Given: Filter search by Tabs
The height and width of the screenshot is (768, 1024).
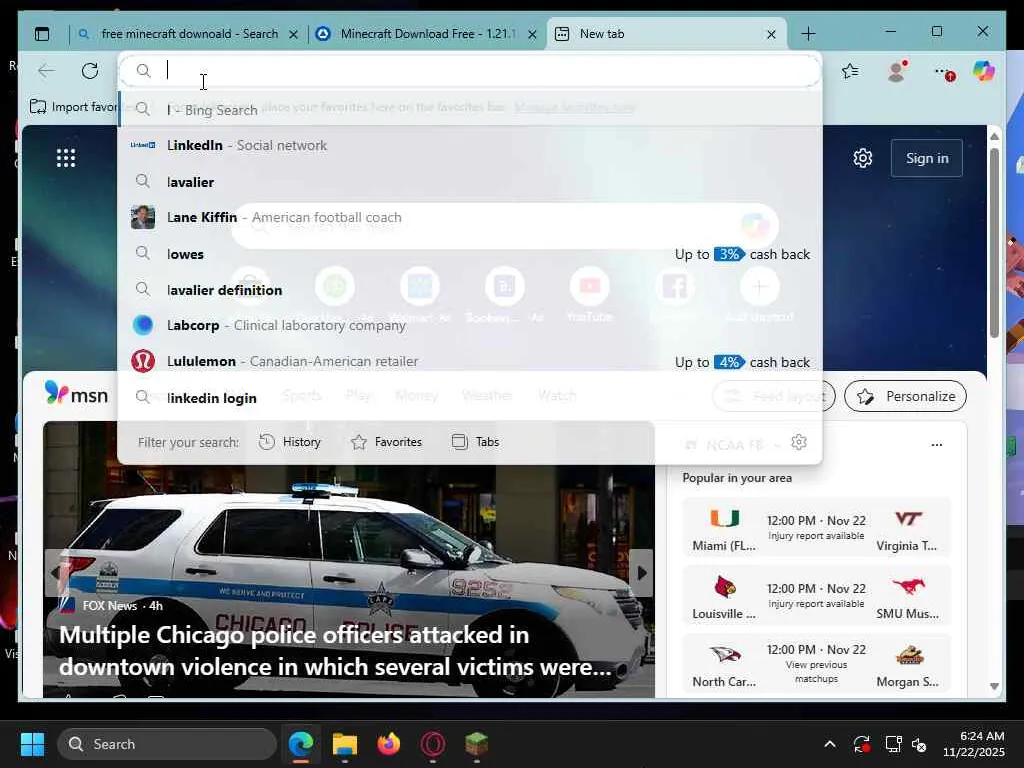Looking at the screenshot, I should click(475, 442).
